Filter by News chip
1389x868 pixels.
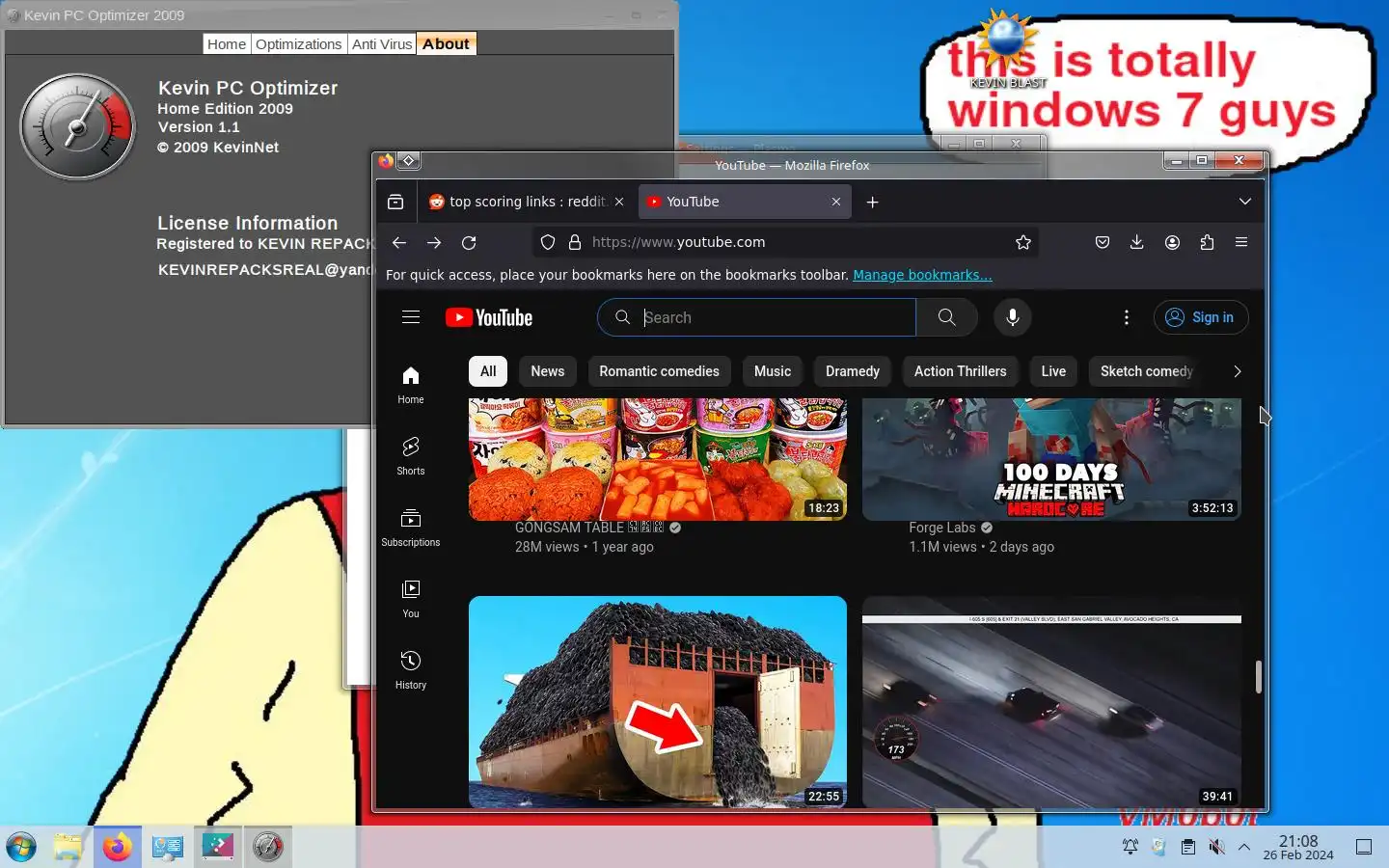click(x=548, y=371)
